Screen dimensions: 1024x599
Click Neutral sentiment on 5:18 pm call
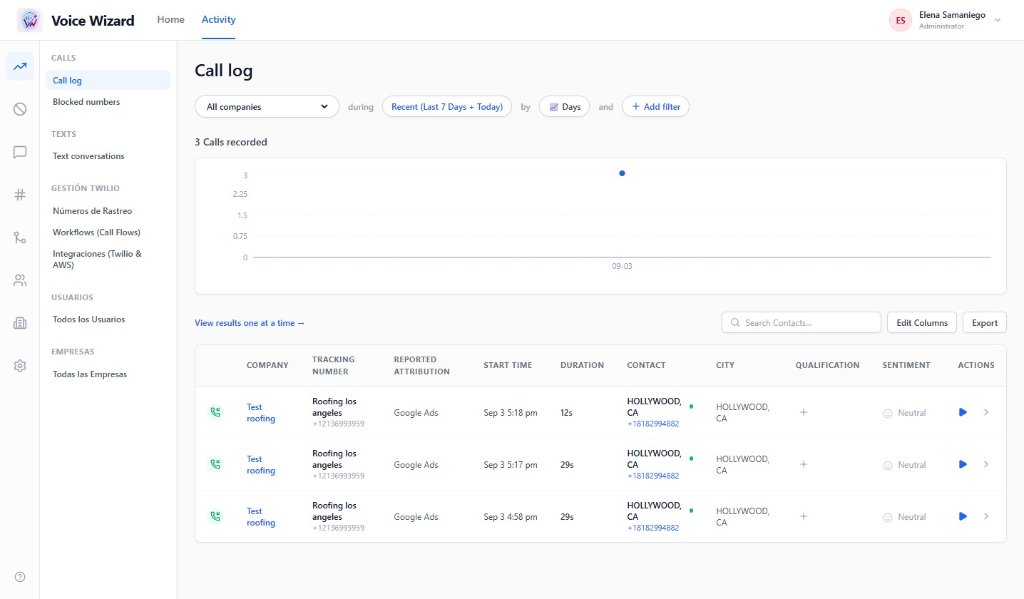904,413
